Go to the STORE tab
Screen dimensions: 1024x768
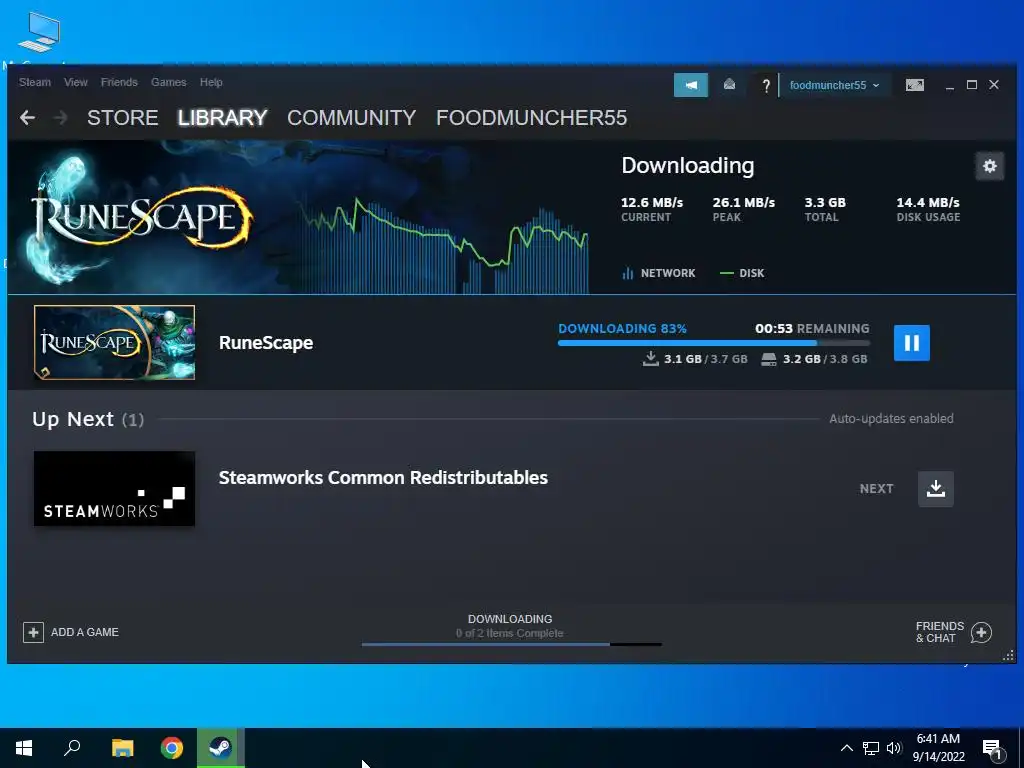click(x=123, y=118)
